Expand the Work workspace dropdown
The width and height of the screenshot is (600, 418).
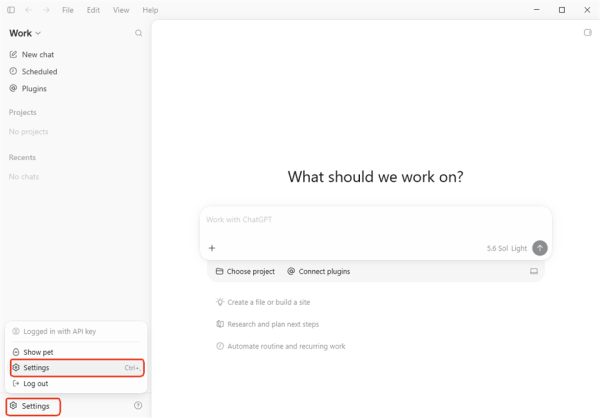pyautogui.click(x=25, y=33)
